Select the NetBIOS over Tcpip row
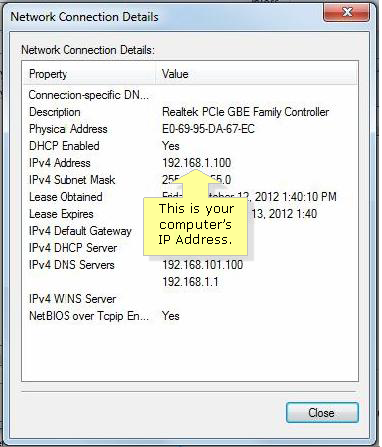This screenshot has width=382, height=447. [190, 316]
